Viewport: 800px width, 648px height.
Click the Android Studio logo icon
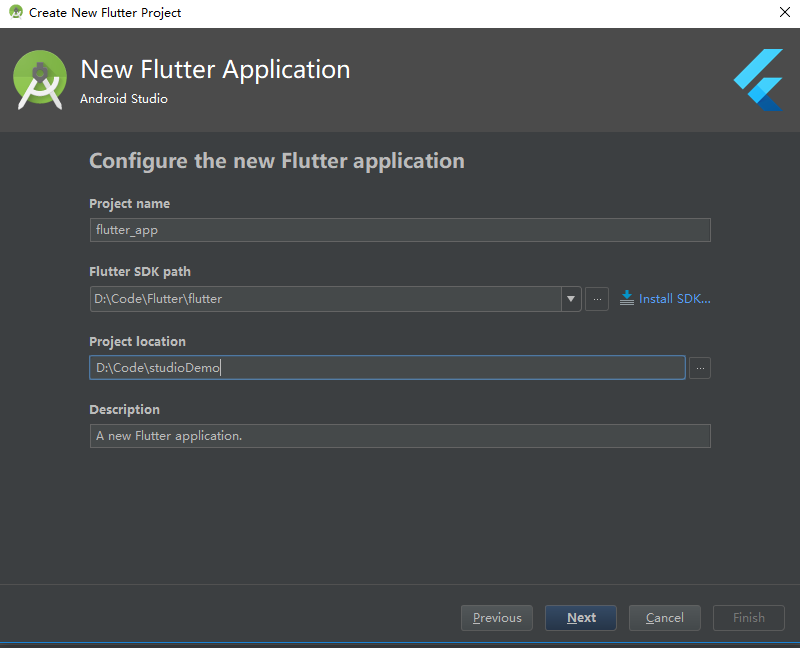pyautogui.click(x=40, y=80)
